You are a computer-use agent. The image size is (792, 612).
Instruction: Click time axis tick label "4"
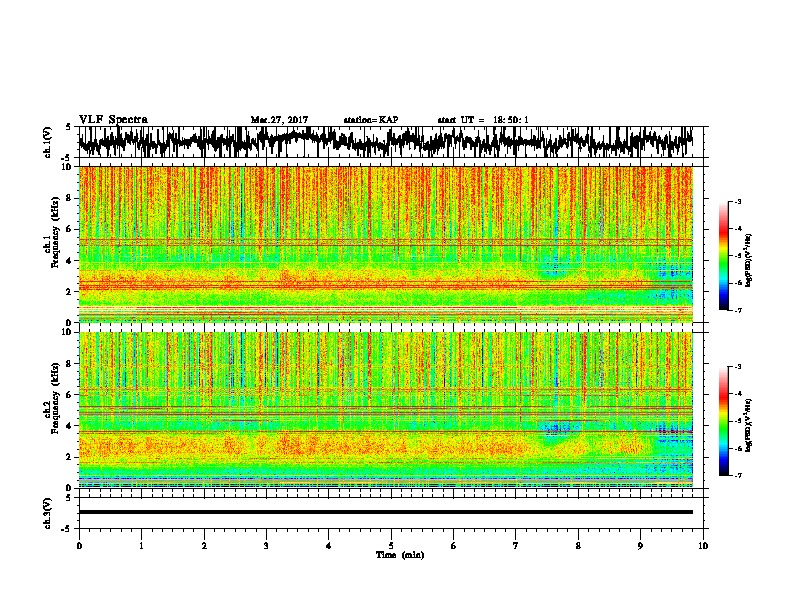(x=328, y=546)
